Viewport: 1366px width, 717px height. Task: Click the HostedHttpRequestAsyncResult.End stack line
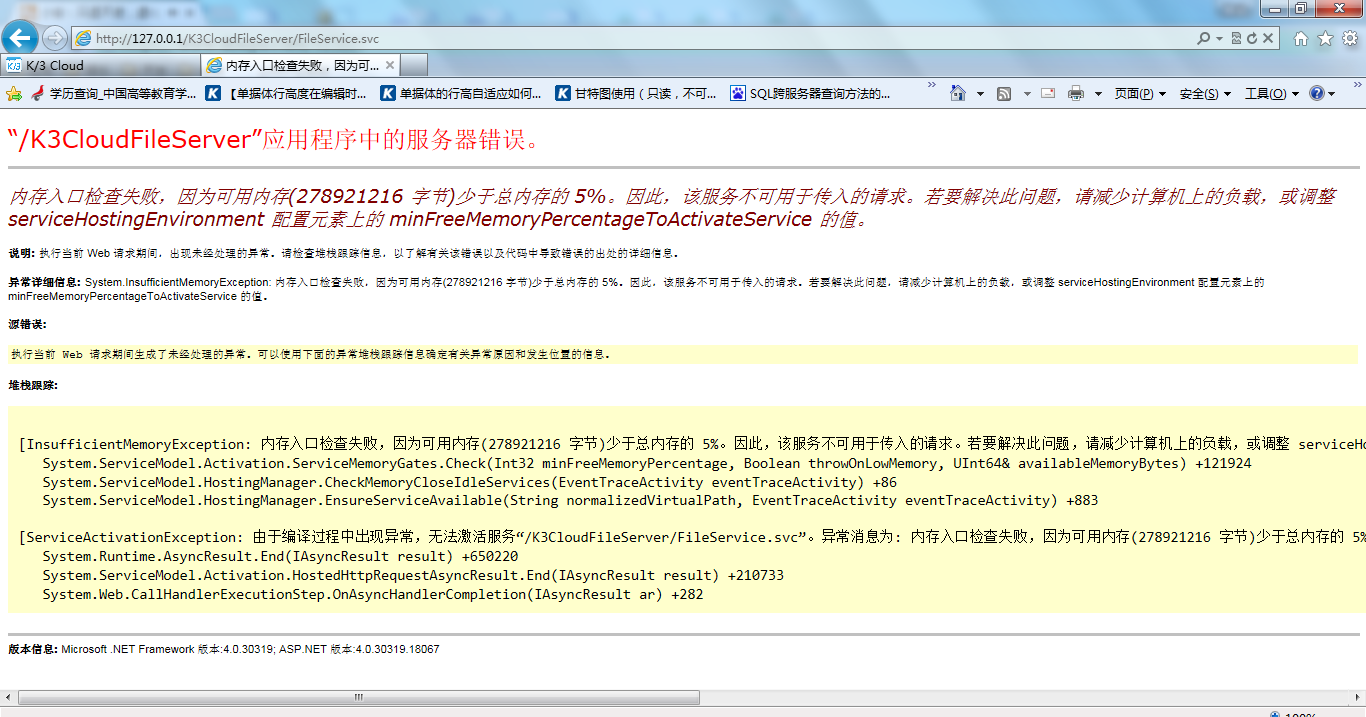pos(413,575)
